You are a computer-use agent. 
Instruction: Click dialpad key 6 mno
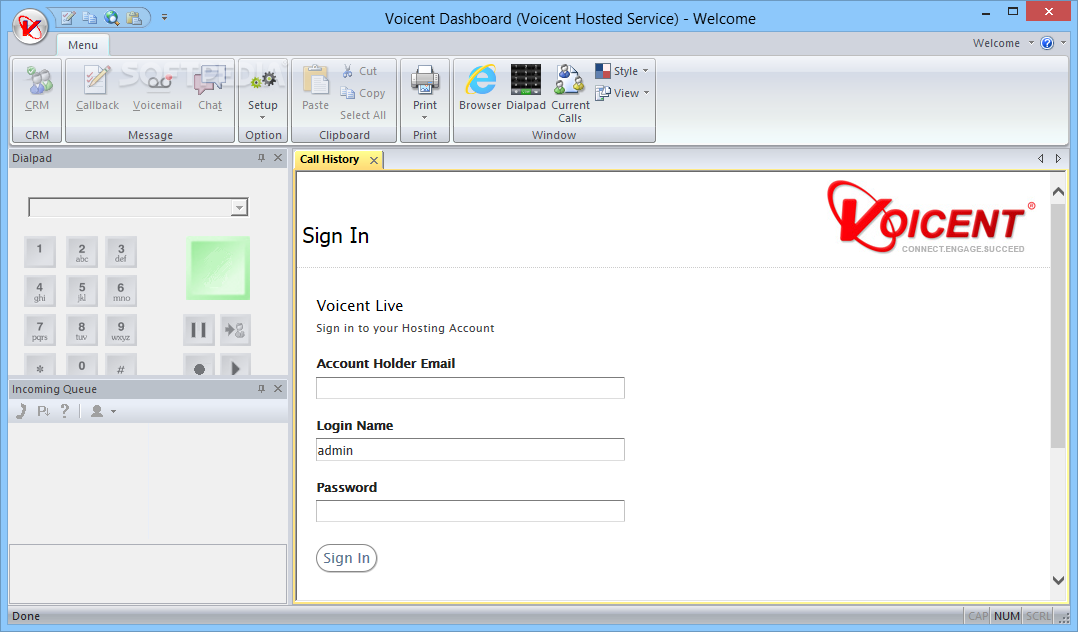pos(121,291)
